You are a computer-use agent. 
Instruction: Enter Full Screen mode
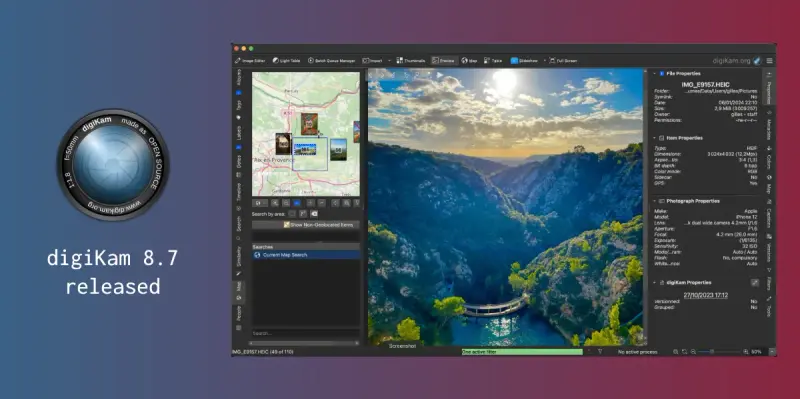[x=563, y=61]
